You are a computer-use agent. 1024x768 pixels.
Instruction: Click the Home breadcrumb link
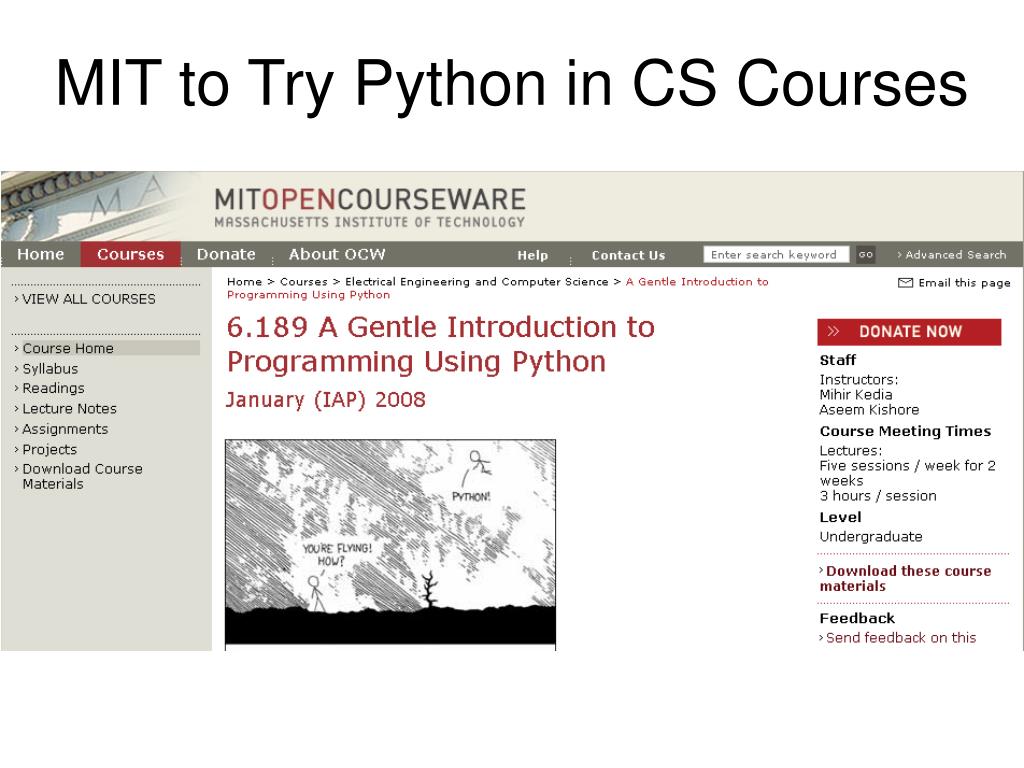pos(244,281)
